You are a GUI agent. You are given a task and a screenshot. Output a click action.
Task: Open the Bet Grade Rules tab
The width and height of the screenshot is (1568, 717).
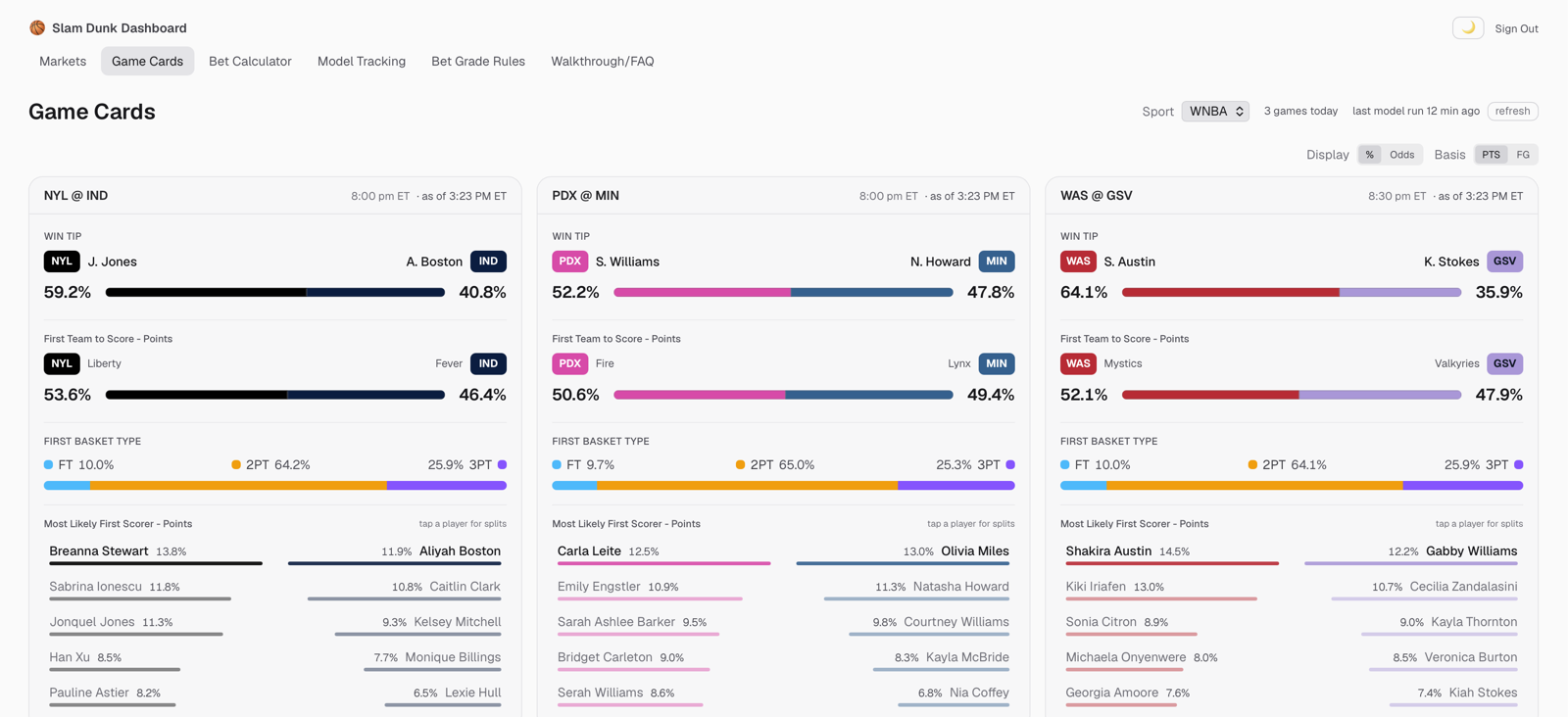[478, 61]
